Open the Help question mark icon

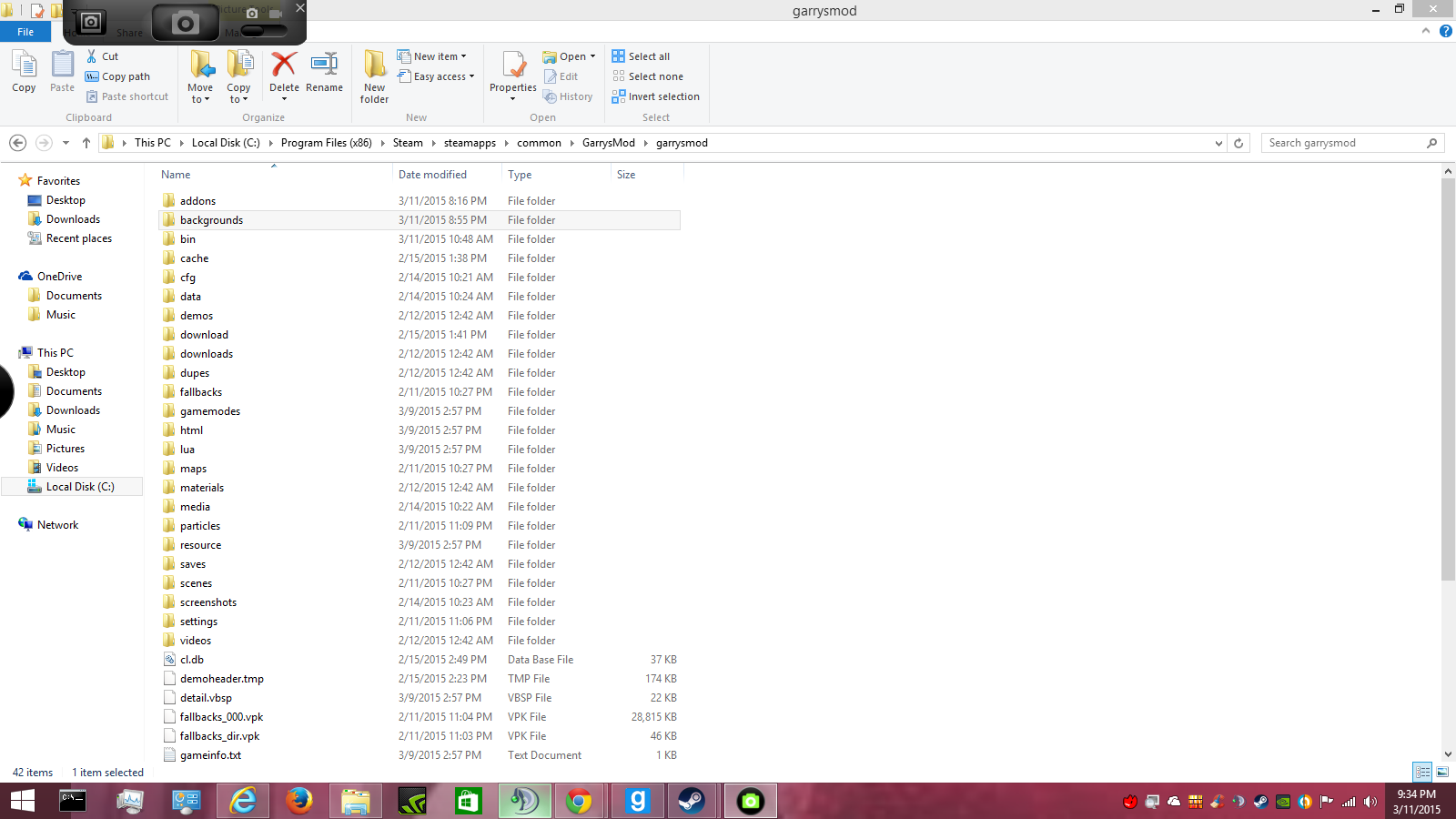pyautogui.click(x=1445, y=31)
